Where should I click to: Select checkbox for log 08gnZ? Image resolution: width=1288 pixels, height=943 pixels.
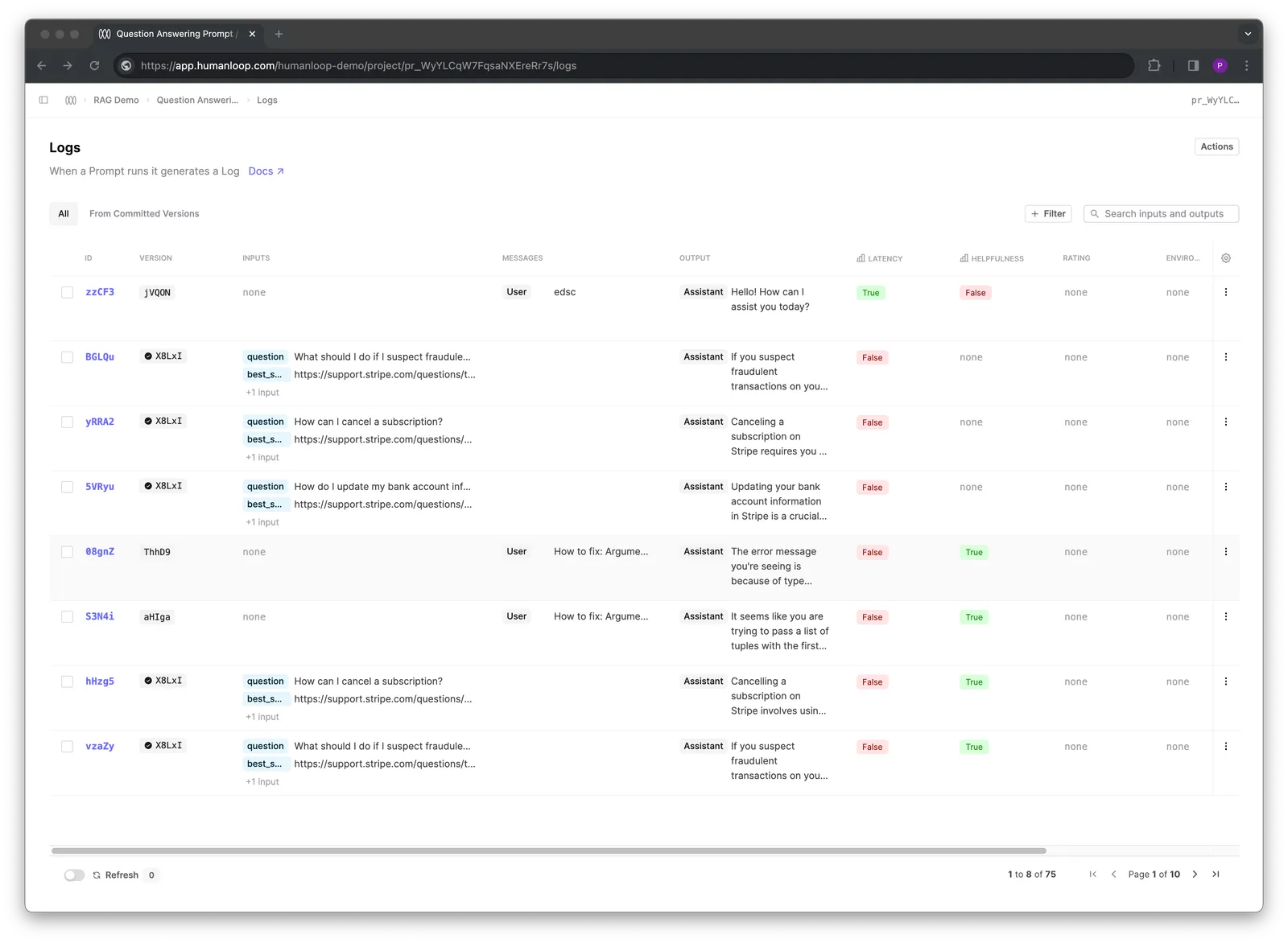tap(68, 552)
